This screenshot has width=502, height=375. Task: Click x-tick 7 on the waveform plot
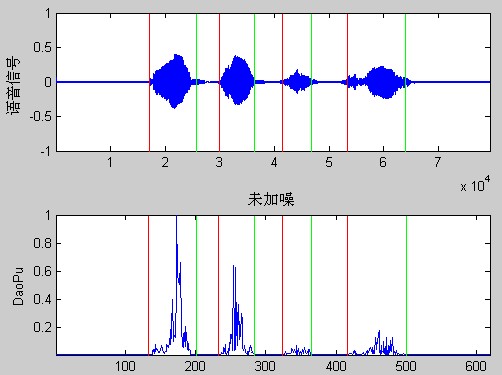(x=438, y=162)
